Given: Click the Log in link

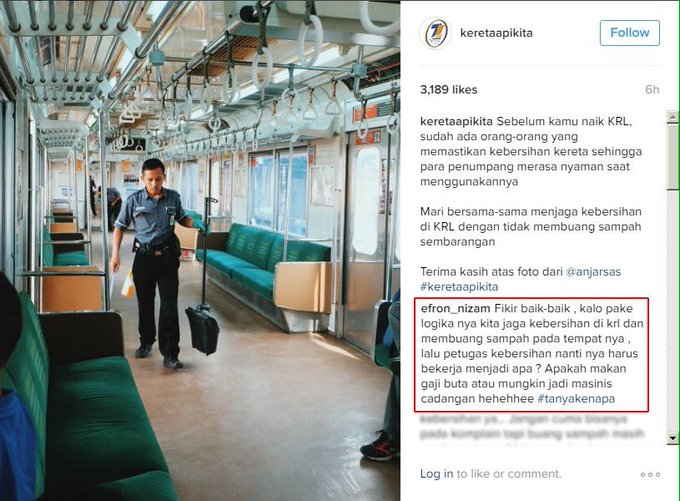Looking at the screenshot, I should [x=436, y=474].
